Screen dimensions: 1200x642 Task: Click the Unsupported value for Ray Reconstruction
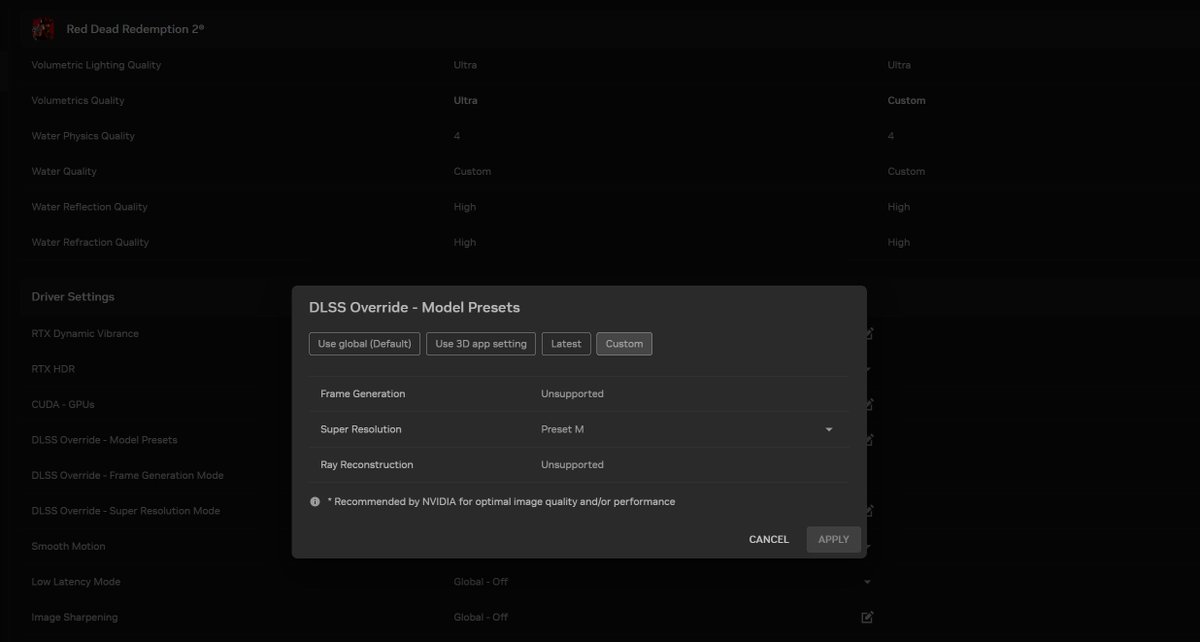572,465
